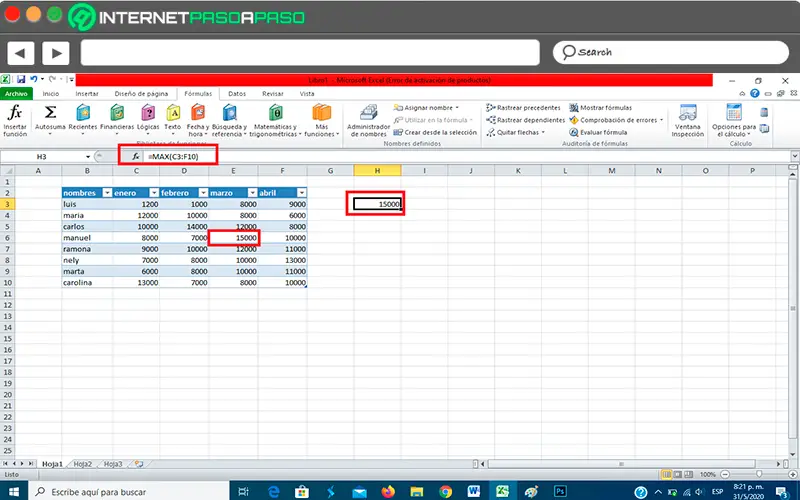This screenshot has width=800, height=500.
Task: Open Chrome from the Windows taskbar
Action: [x=445, y=491]
